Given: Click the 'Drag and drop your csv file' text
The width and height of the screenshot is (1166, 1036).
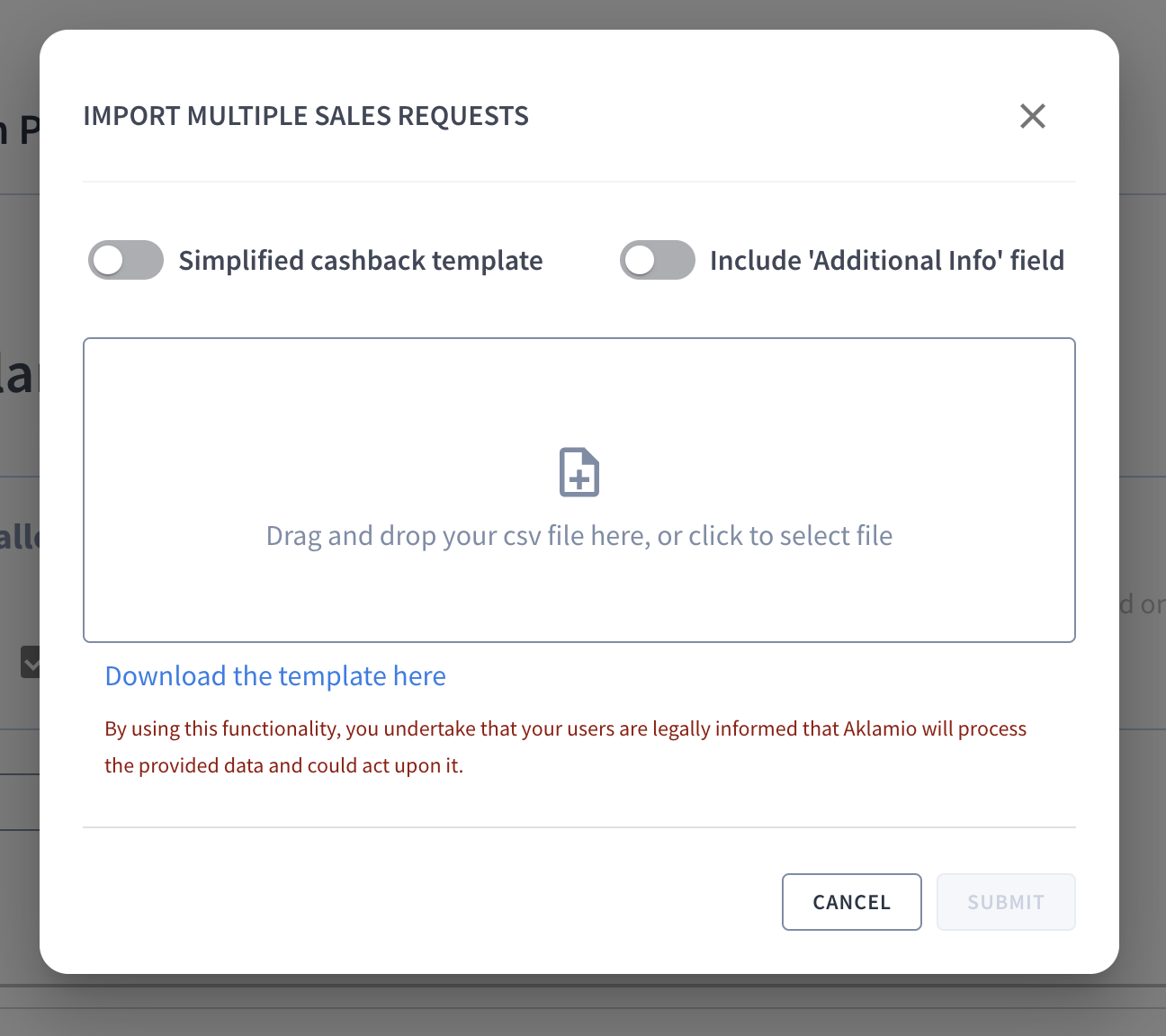Looking at the screenshot, I should (x=450, y=536).
